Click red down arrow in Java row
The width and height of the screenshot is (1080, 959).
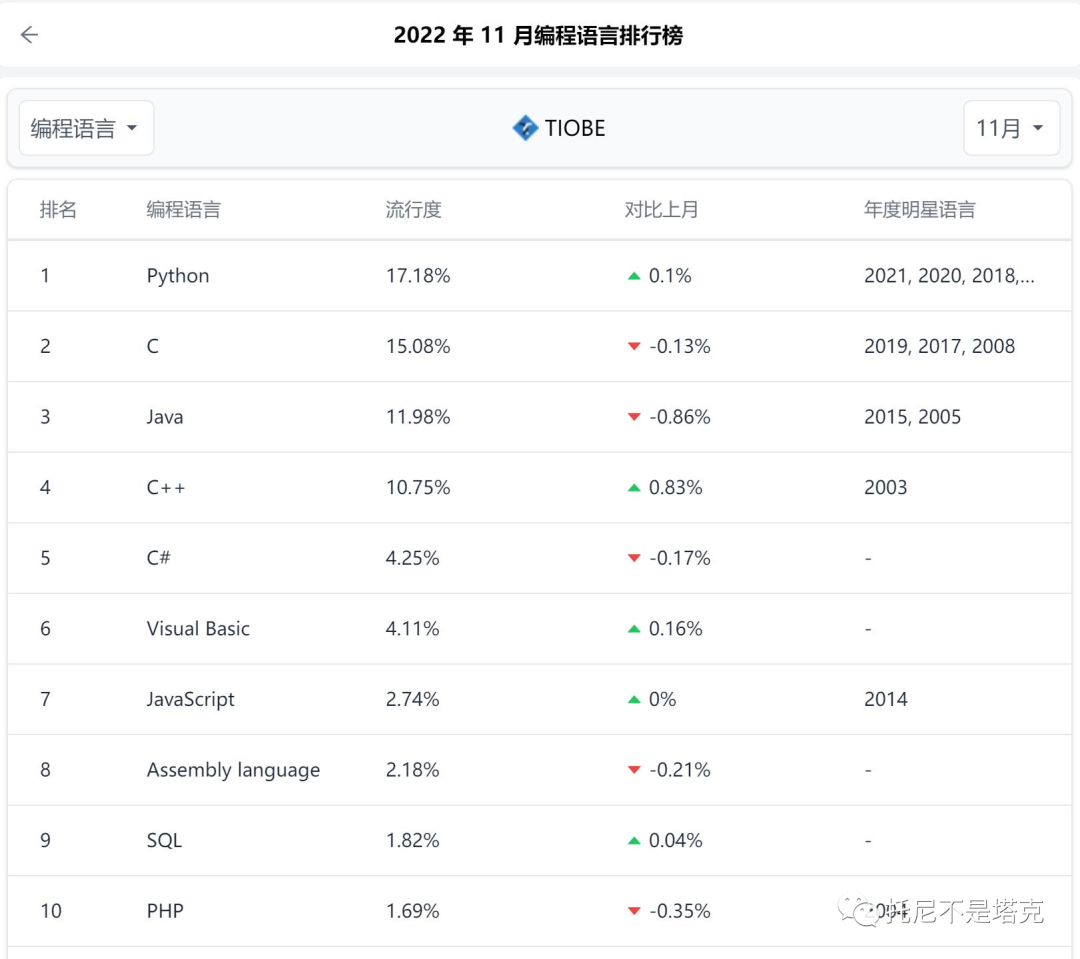pos(634,417)
